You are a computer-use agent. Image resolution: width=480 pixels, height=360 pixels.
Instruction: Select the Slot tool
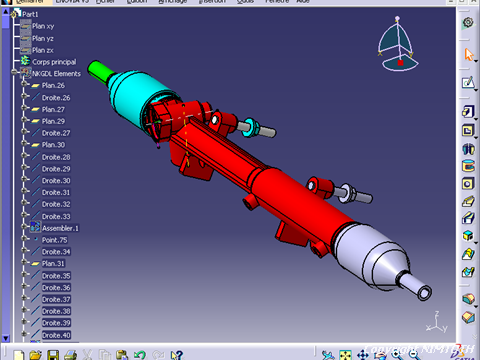pyautogui.click(x=468, y=218)
